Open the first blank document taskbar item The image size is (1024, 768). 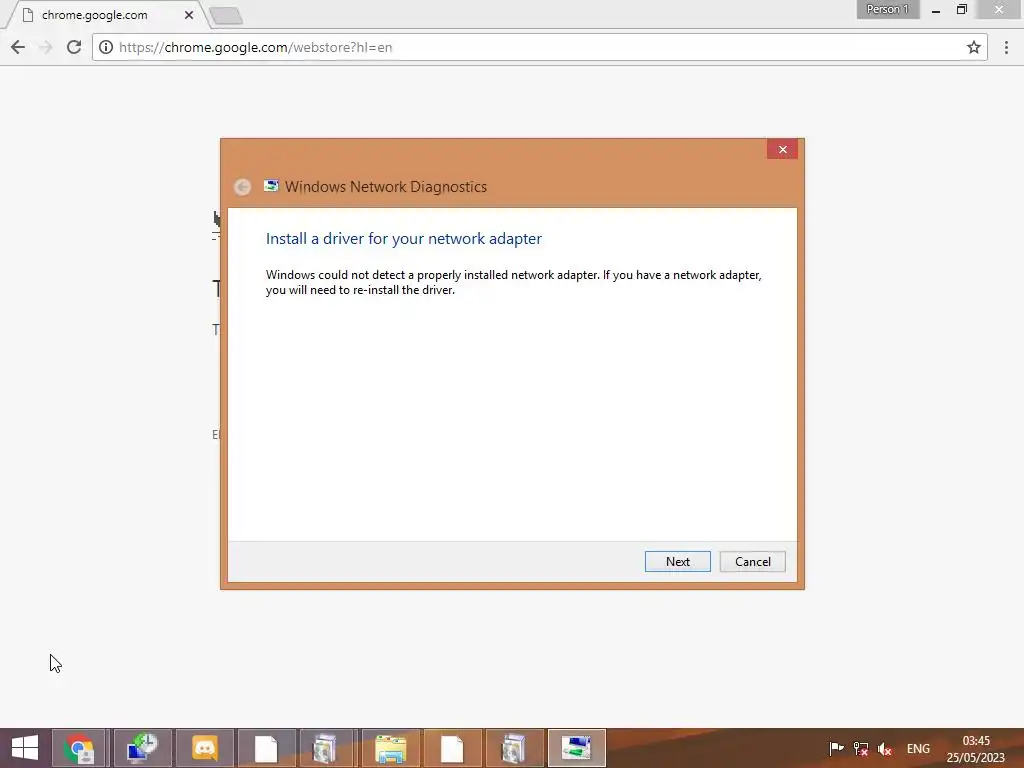coord(266,748)
